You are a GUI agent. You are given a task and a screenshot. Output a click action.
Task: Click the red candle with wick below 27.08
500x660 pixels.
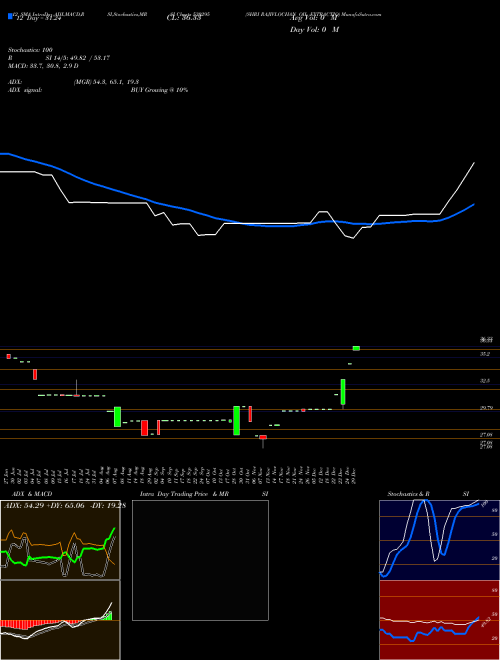(263, 437)
